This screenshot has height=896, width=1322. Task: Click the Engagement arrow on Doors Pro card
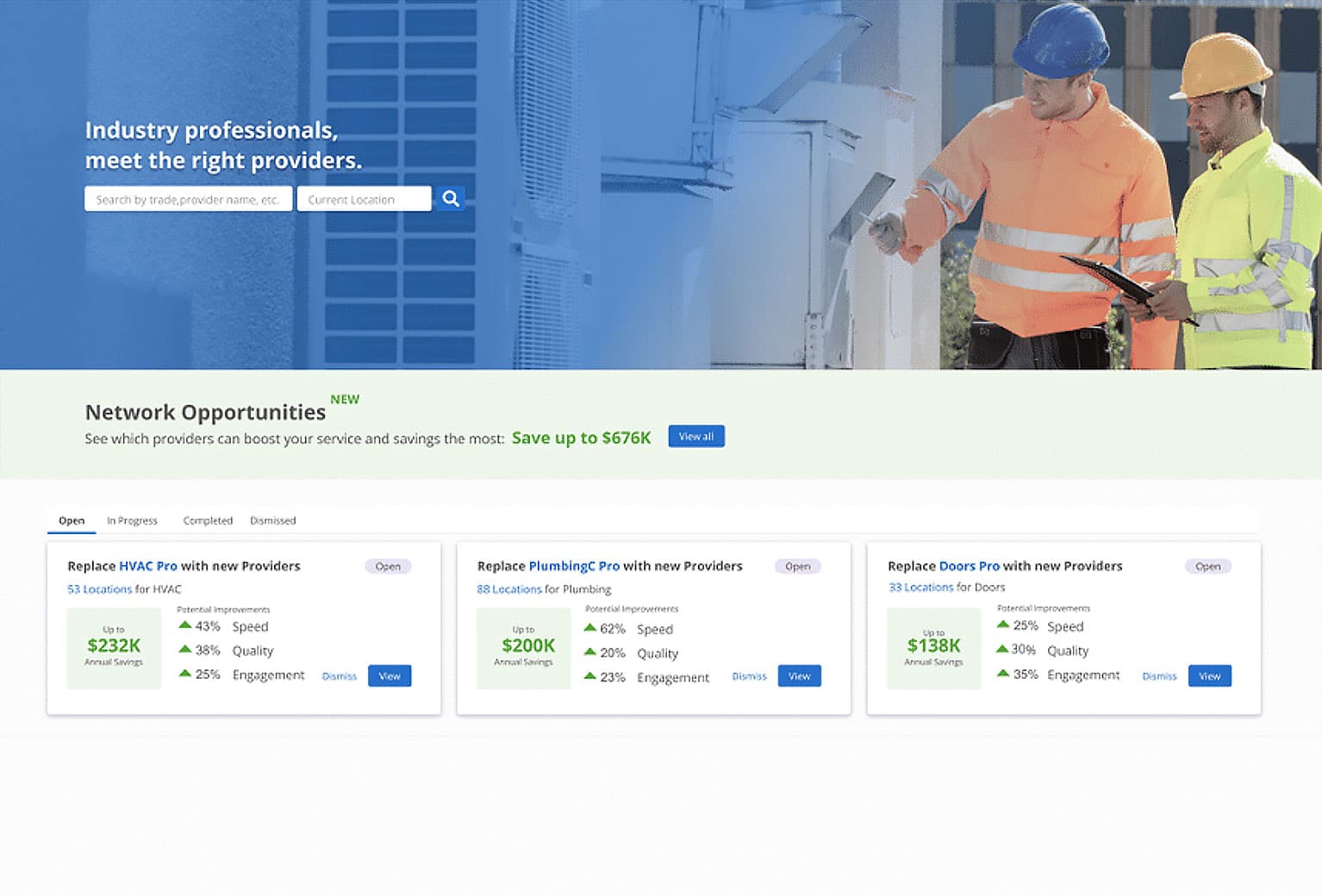(x=1004, y=675)
